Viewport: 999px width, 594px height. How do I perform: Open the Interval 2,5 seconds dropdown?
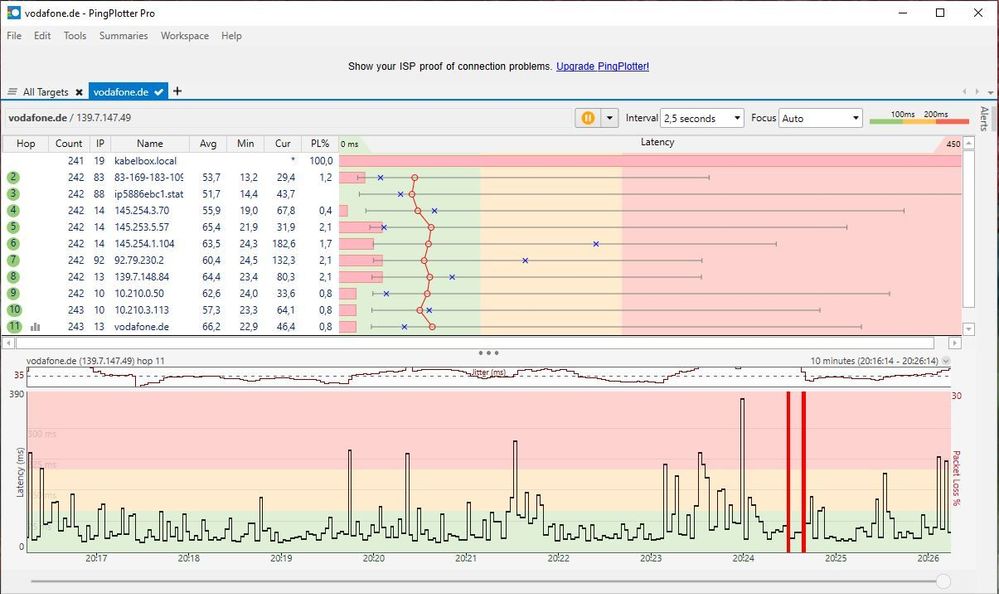pyautogui.click(x=701, y=118)
